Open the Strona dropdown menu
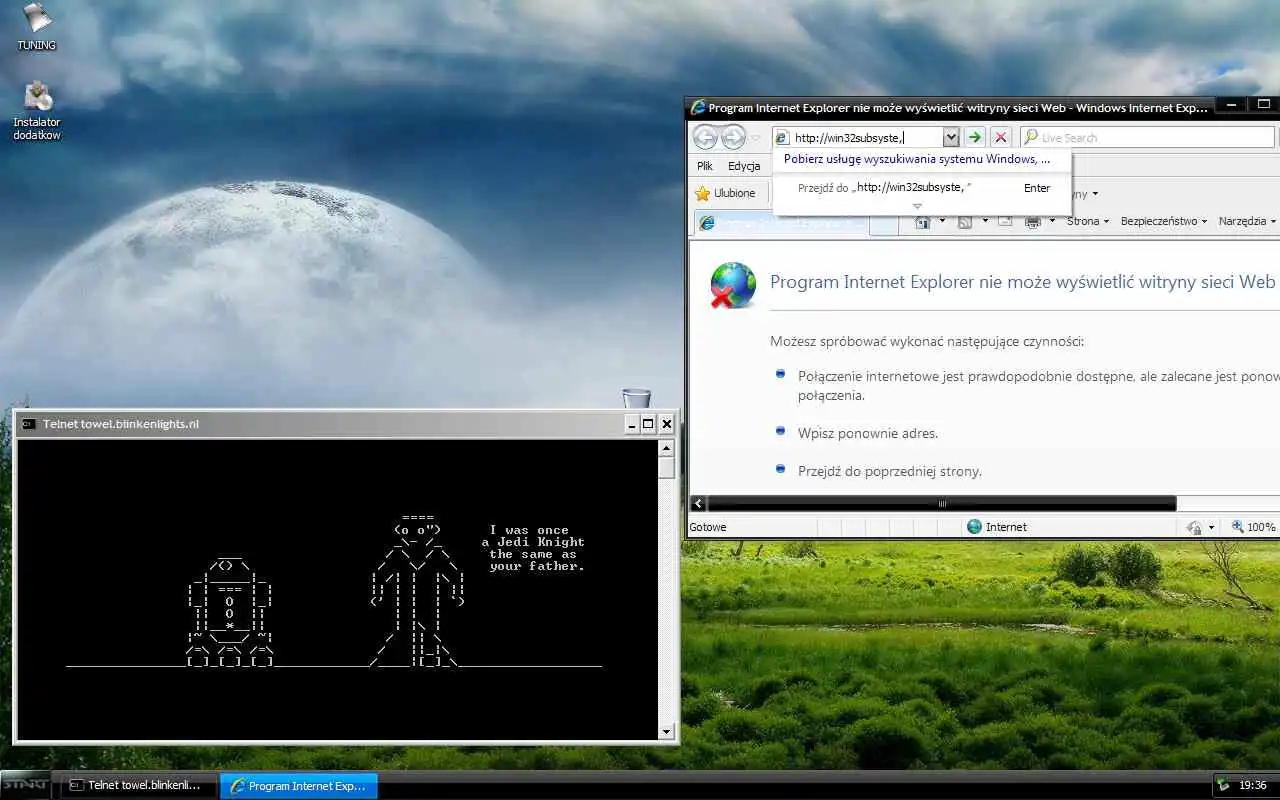This screenshot has height=800, width=1280. tap(1088, 221)
